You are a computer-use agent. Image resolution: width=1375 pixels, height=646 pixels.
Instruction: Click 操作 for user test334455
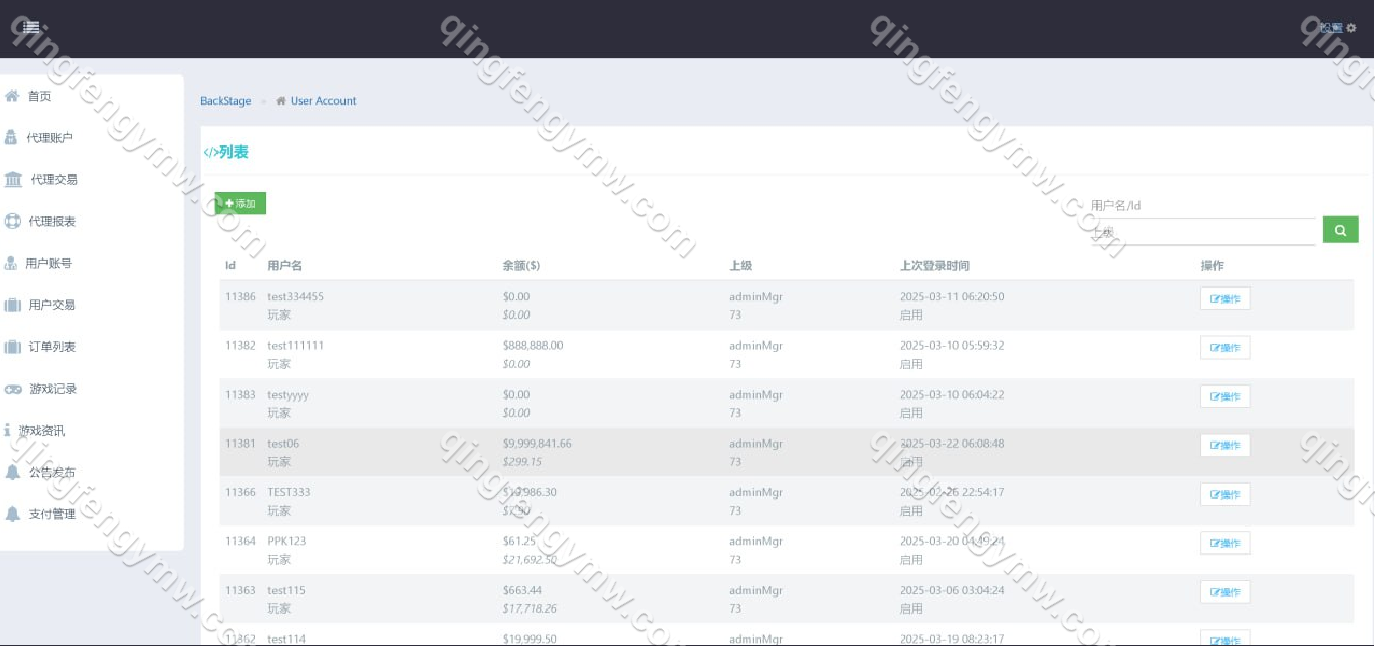click(1225, 298)
